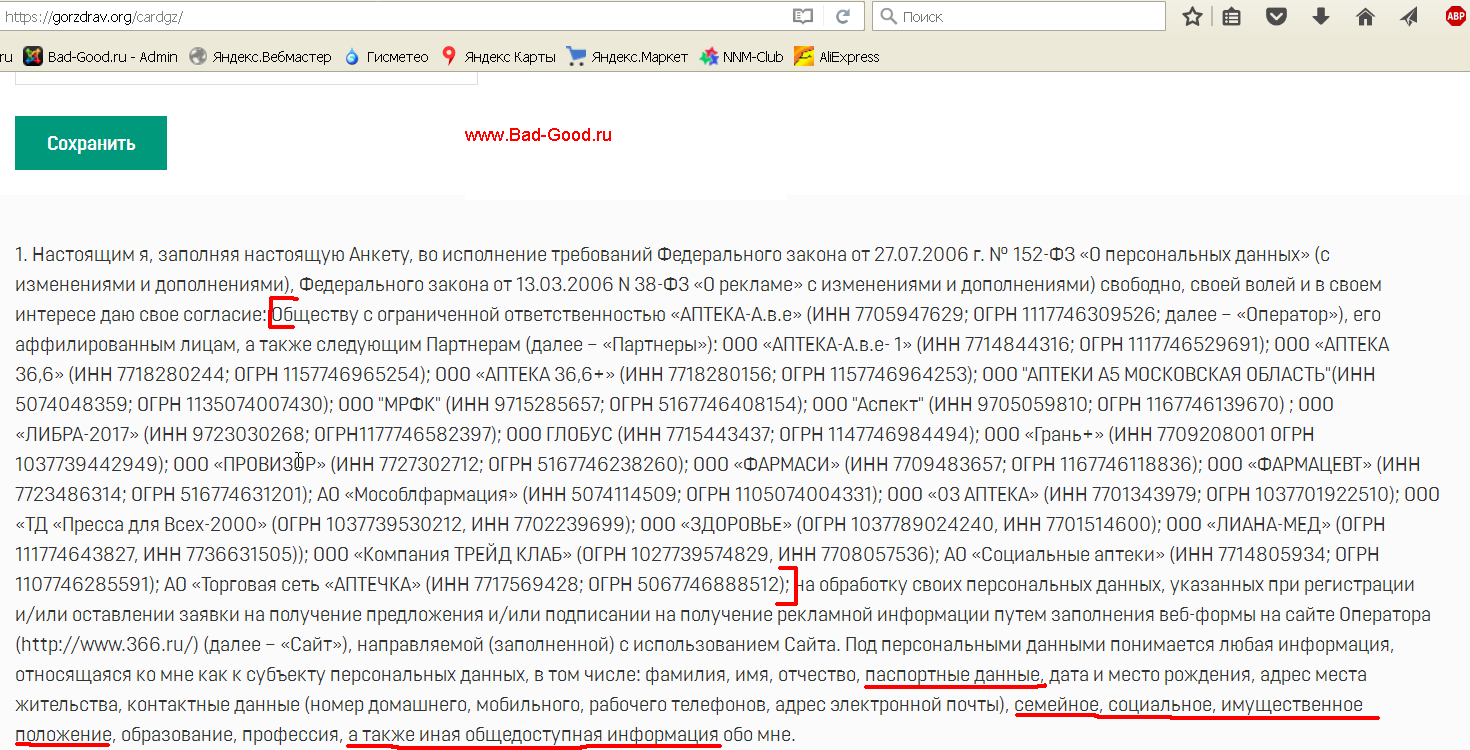Toggle reader view icon in the address bar

click(x=803, y=16)
